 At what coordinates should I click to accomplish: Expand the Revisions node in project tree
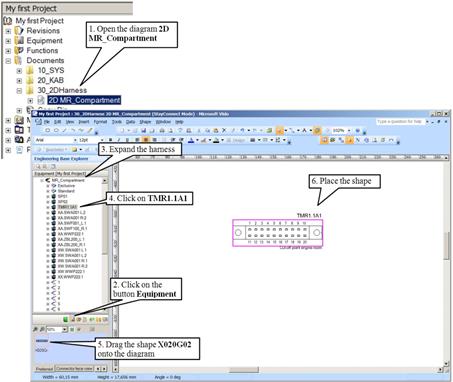pos(8,31)
